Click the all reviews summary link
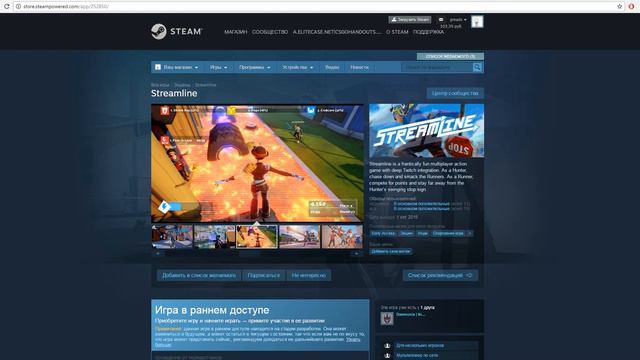The height and width of the screenshot is (360, 640). pyautogui.click(x=422, y=209)
